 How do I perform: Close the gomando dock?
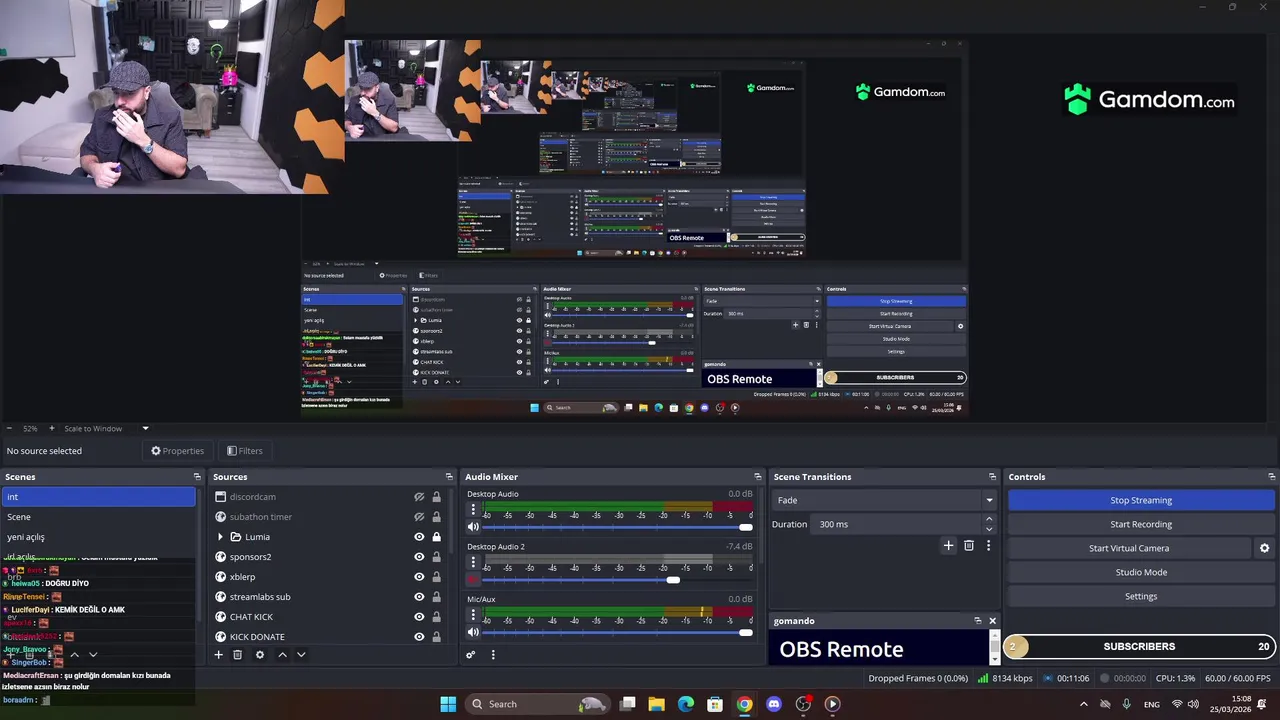[992, 621]
